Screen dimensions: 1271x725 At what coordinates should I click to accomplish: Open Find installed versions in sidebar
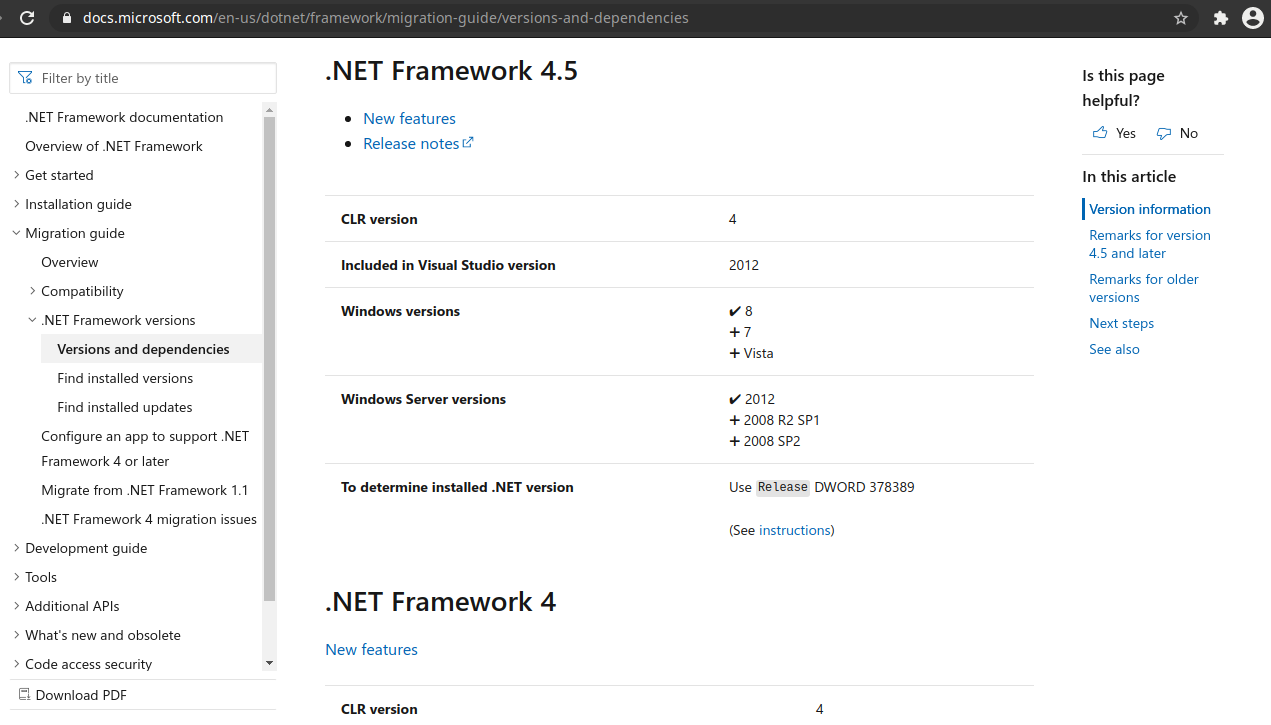point(125,378)
